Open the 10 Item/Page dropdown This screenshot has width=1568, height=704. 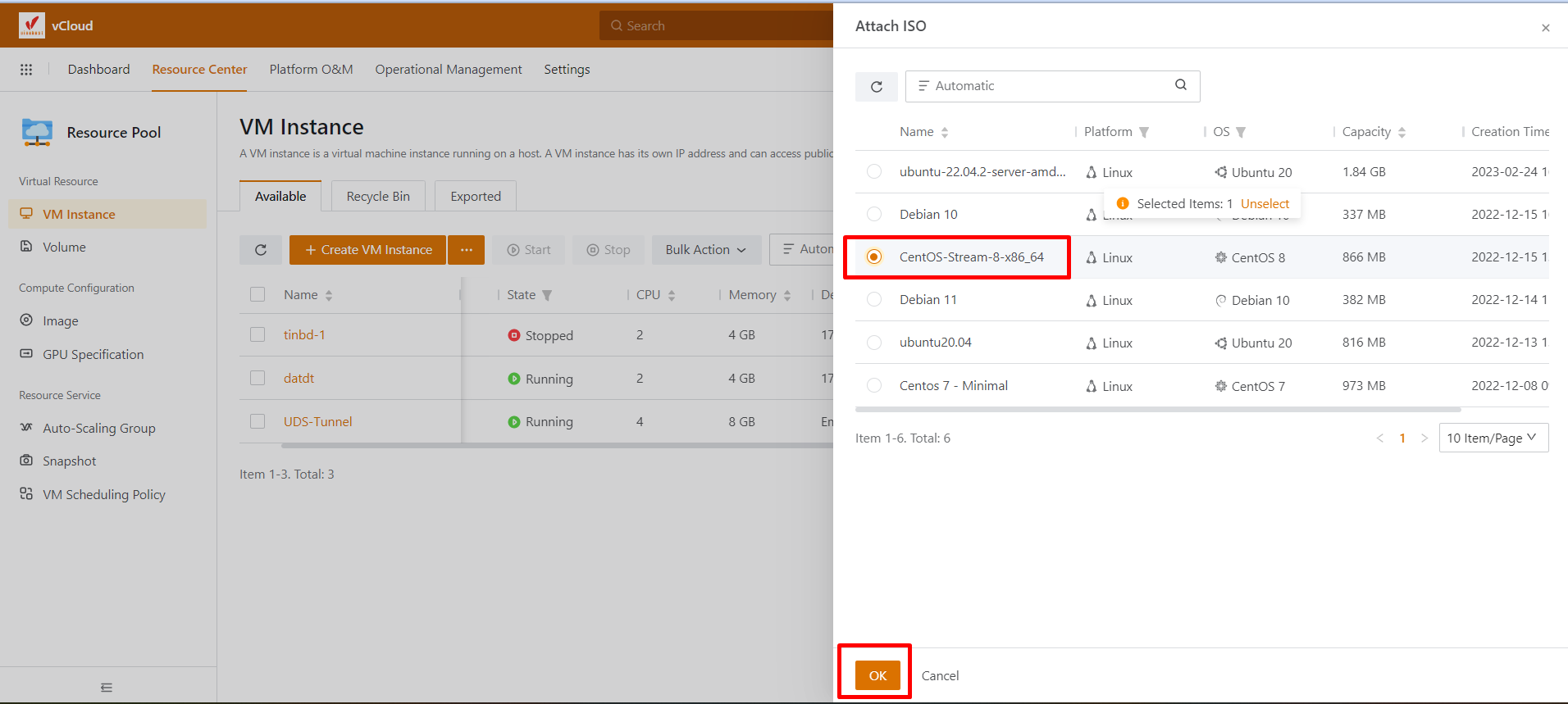coord(1493,438)
